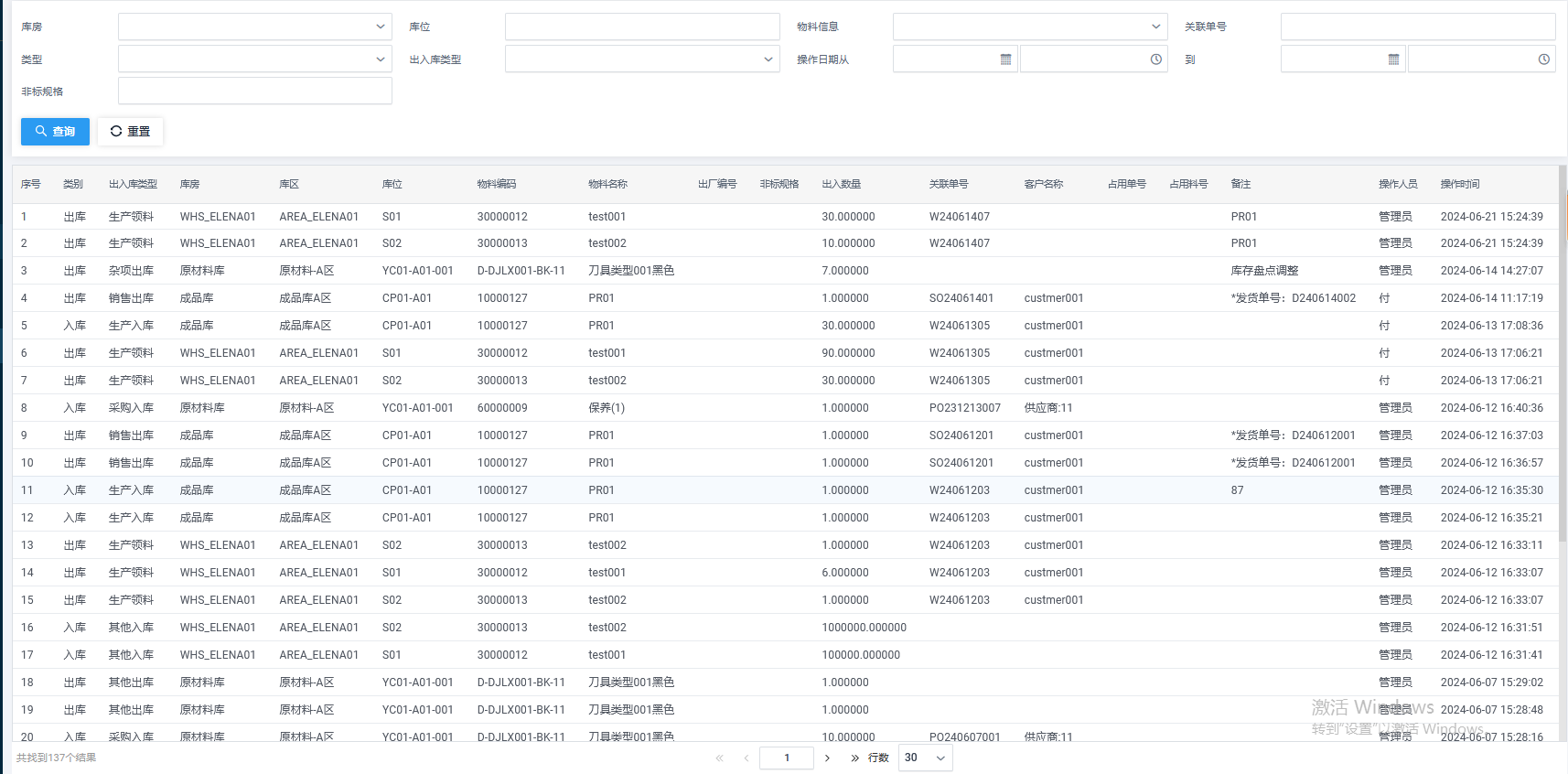This screenshot has width=1568, height=774.
Task: Jump to last page double-arrow icon
Action: (854, 758)
